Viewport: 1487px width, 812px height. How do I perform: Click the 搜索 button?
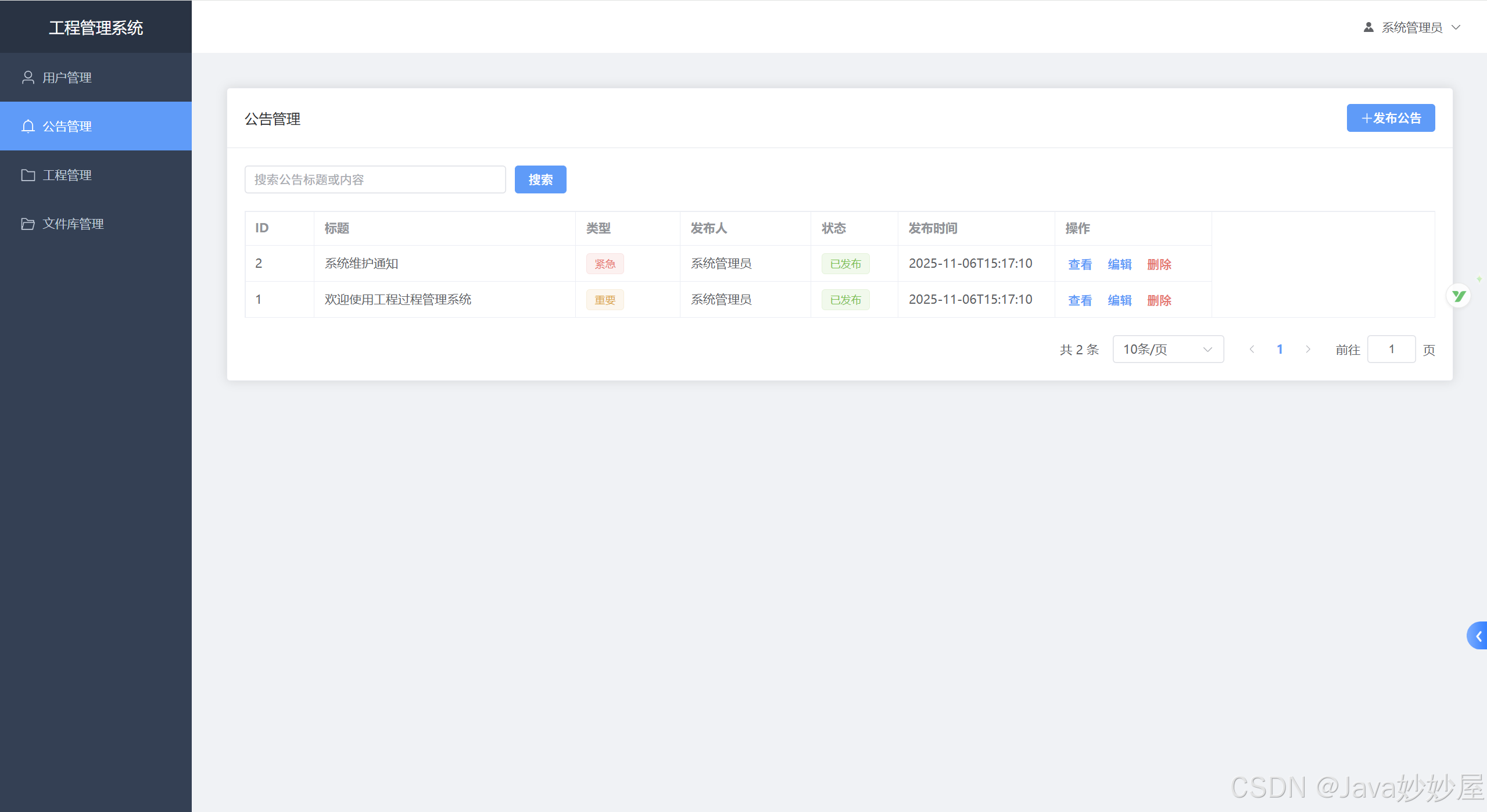[540, 179]
